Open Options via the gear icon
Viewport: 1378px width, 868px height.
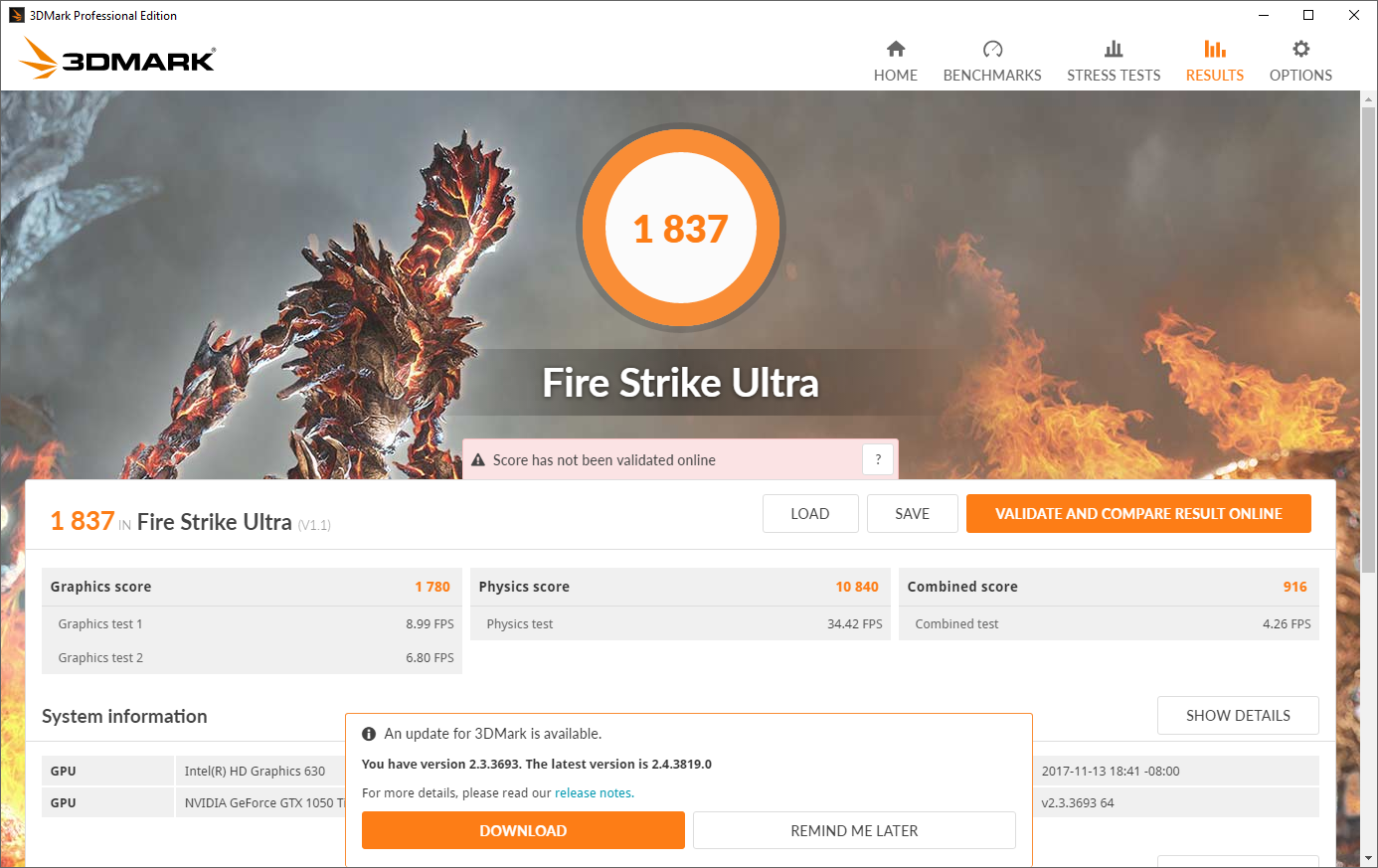1300,49
